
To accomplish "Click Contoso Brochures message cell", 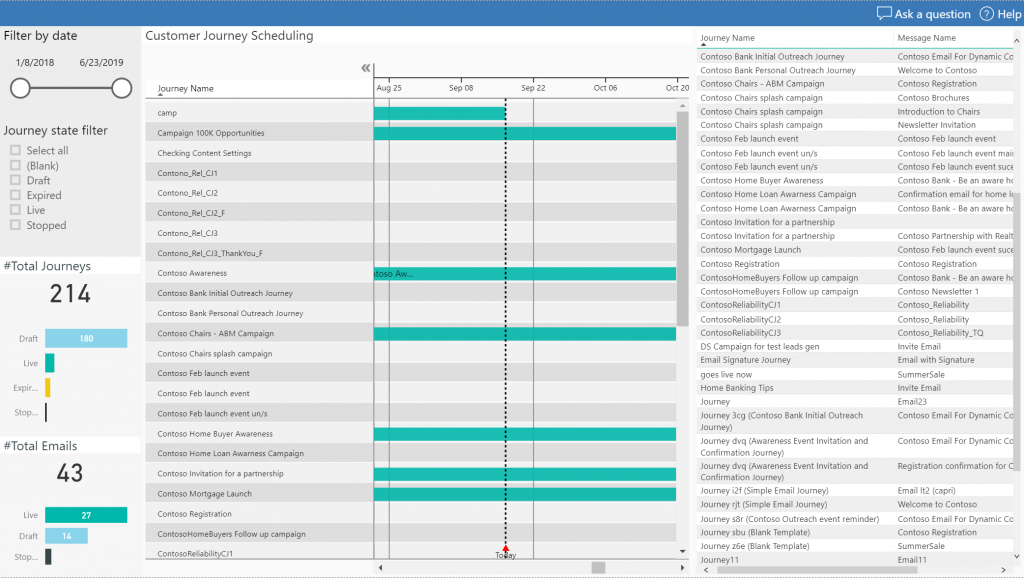I will point(933,98).
